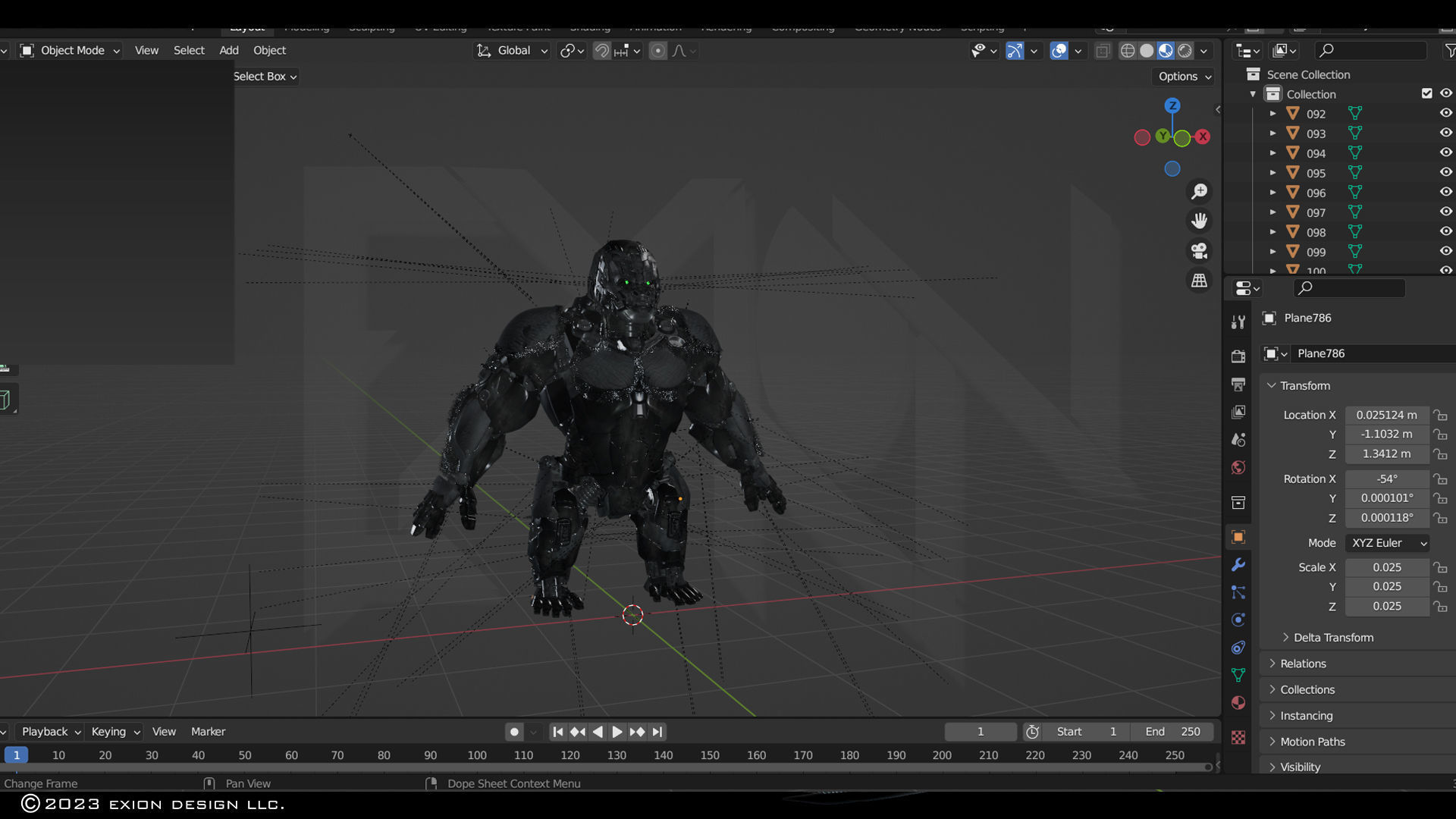The height and width of the screenshot is (819, 1456).
Task: Expand object 096 in outliner
Action: 1273,193
